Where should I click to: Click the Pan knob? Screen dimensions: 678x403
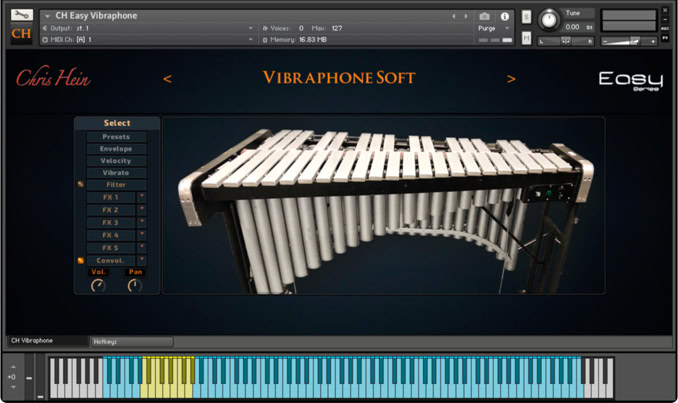[134, 286]
